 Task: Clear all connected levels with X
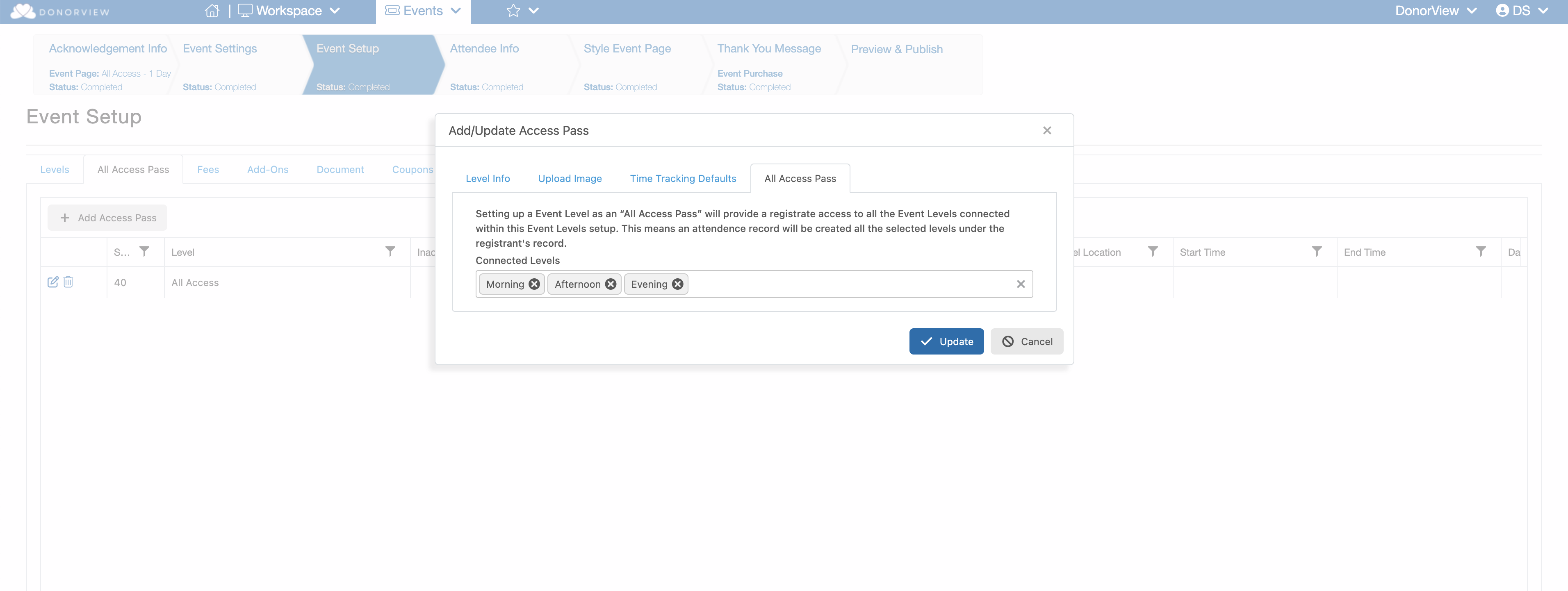pos(1021,284)
